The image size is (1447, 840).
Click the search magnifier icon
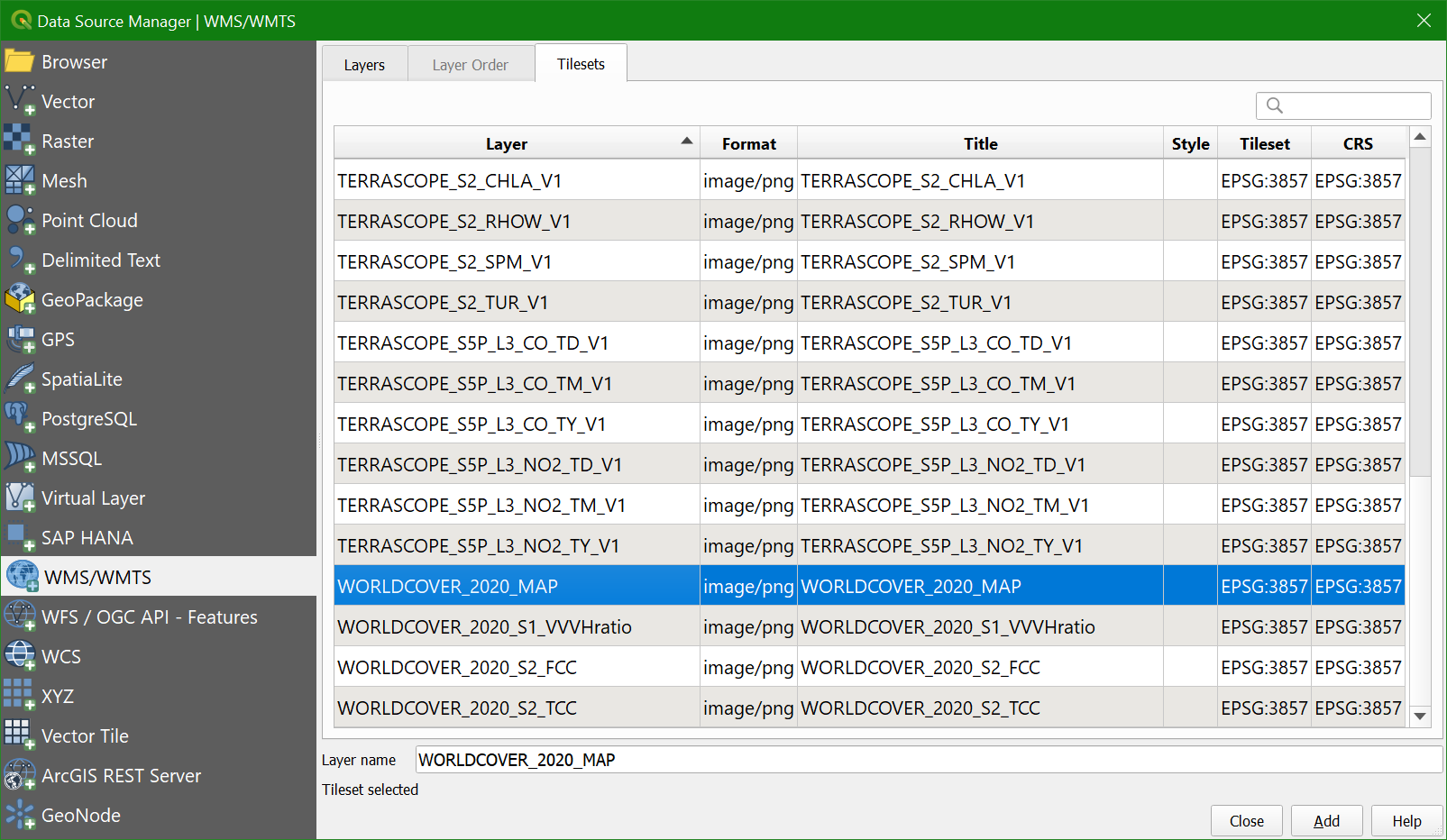[1275, 105]
